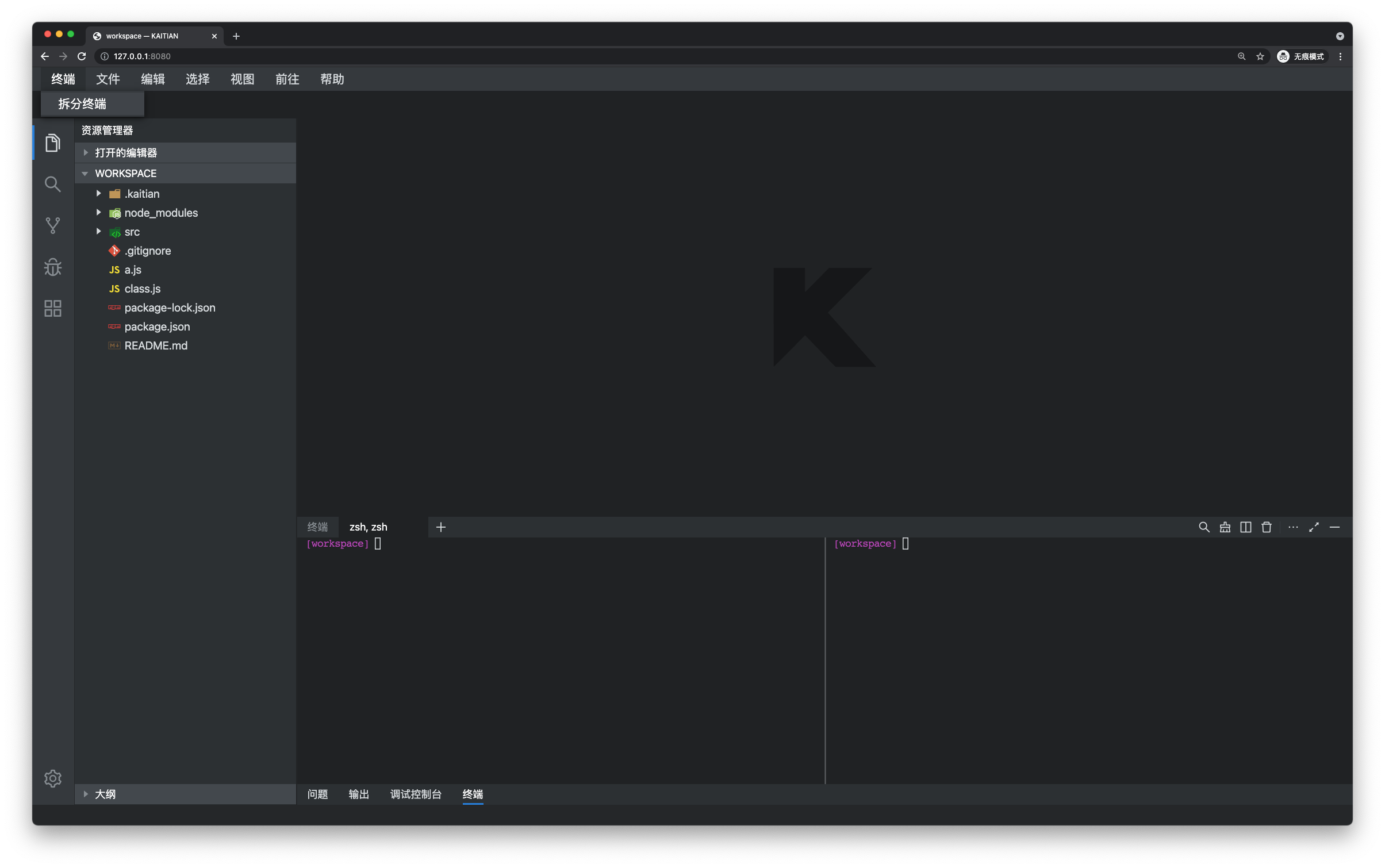Click the browser back arrow

click(45, 56)
